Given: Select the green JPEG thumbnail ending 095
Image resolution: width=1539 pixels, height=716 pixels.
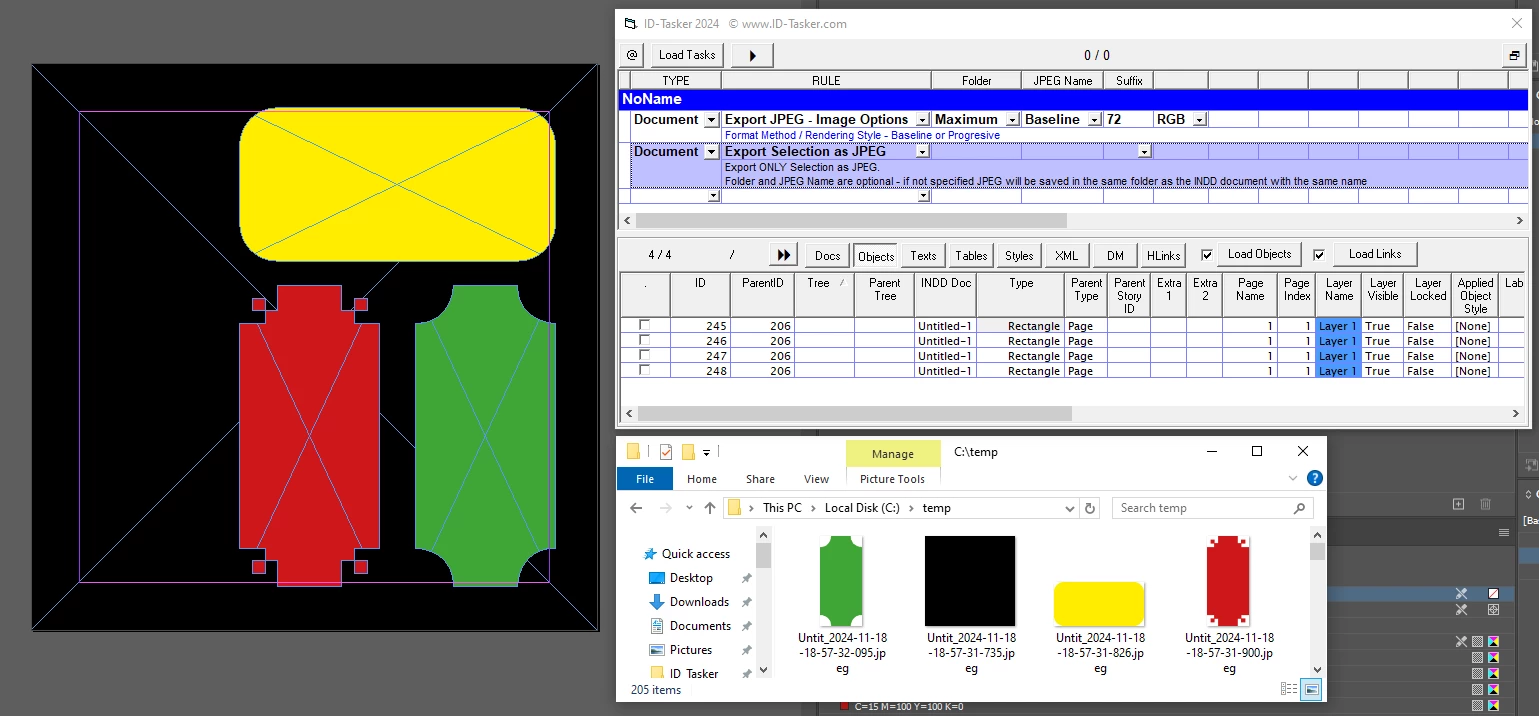Looking at the screenshot, I should tap(841, 581).
